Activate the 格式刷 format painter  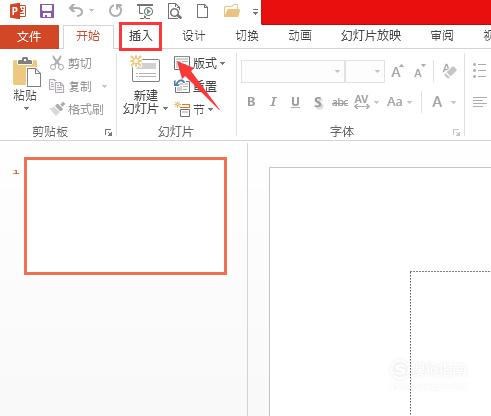click(76, 109)
